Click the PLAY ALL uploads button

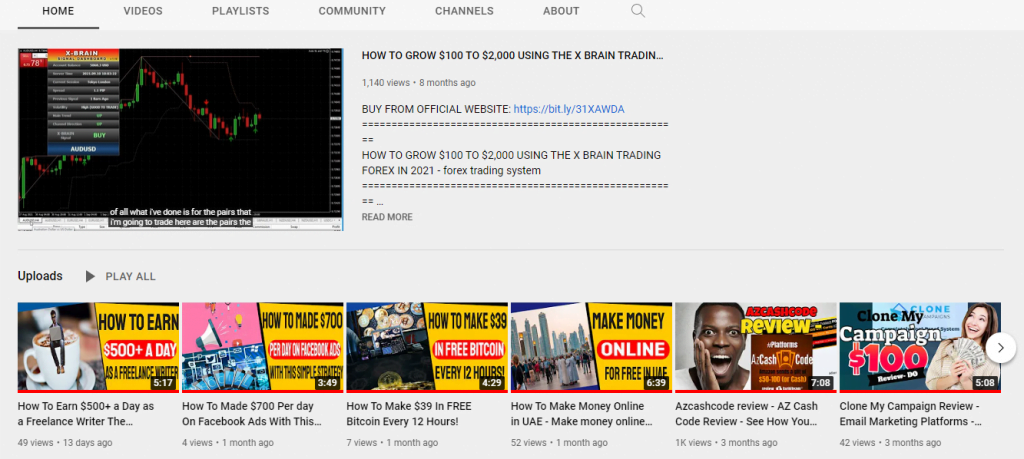coord(131,276)
